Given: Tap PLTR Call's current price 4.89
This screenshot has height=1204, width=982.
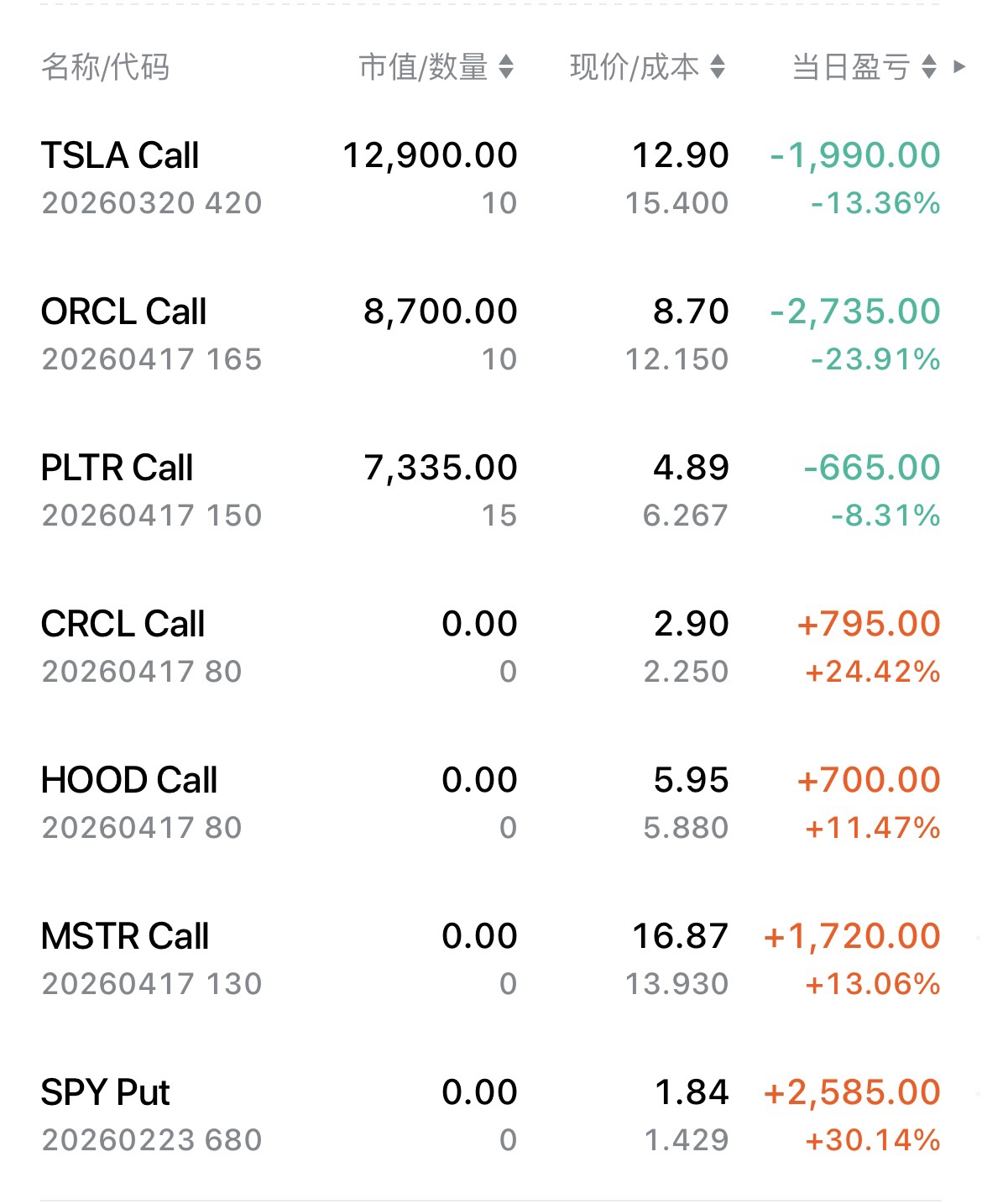Looking at the screenshot, I should [x=691, y=469].
